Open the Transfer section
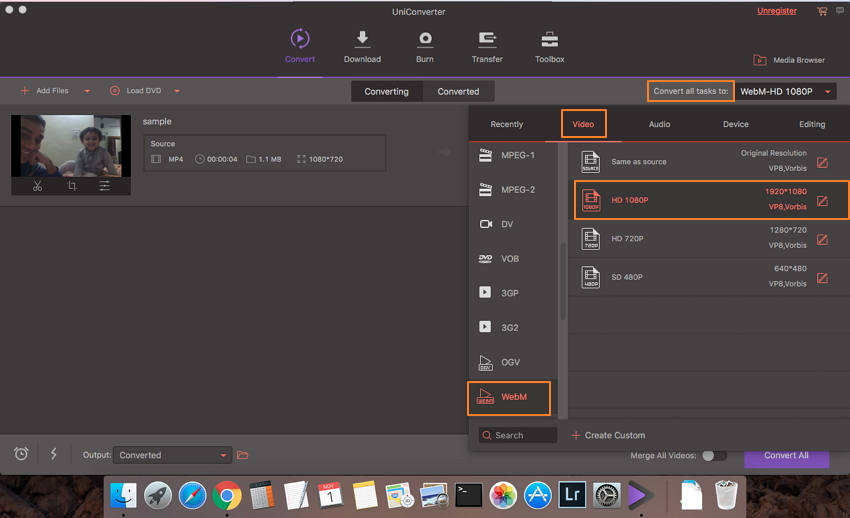Viewport: 850px width, 518px height. [x=487, y=46]
